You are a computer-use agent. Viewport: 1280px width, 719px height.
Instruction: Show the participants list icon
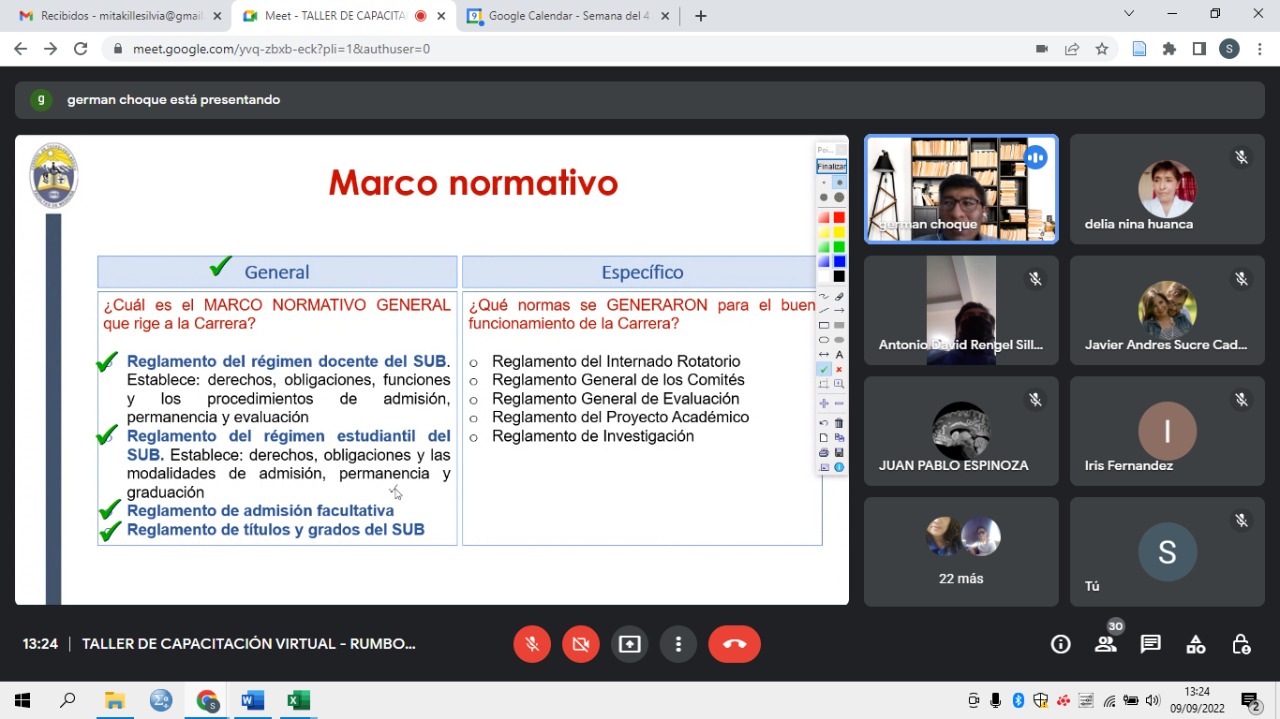[x=1106, y=644]
